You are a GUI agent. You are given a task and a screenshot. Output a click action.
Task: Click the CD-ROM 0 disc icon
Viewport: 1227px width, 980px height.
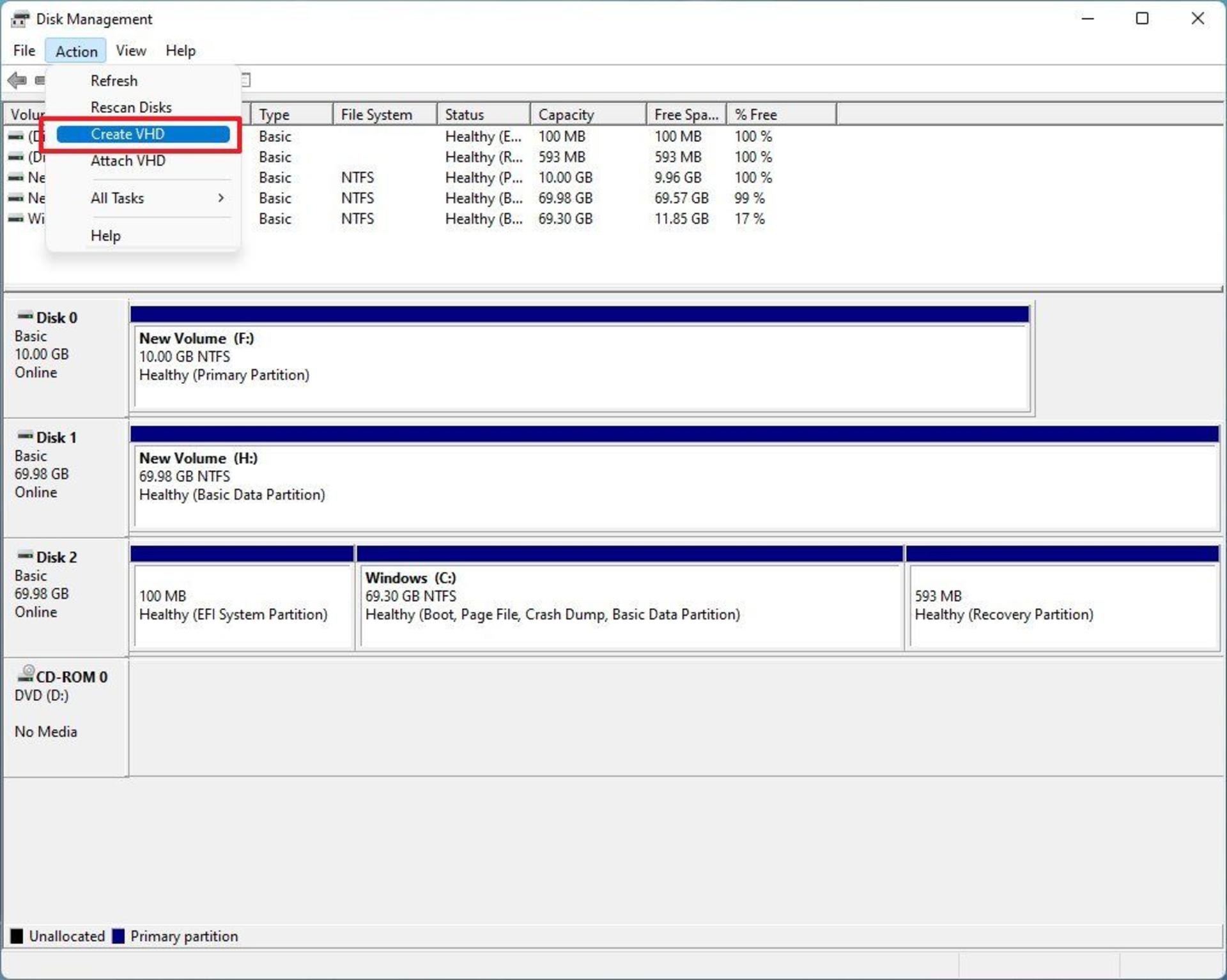pos(26,674)
